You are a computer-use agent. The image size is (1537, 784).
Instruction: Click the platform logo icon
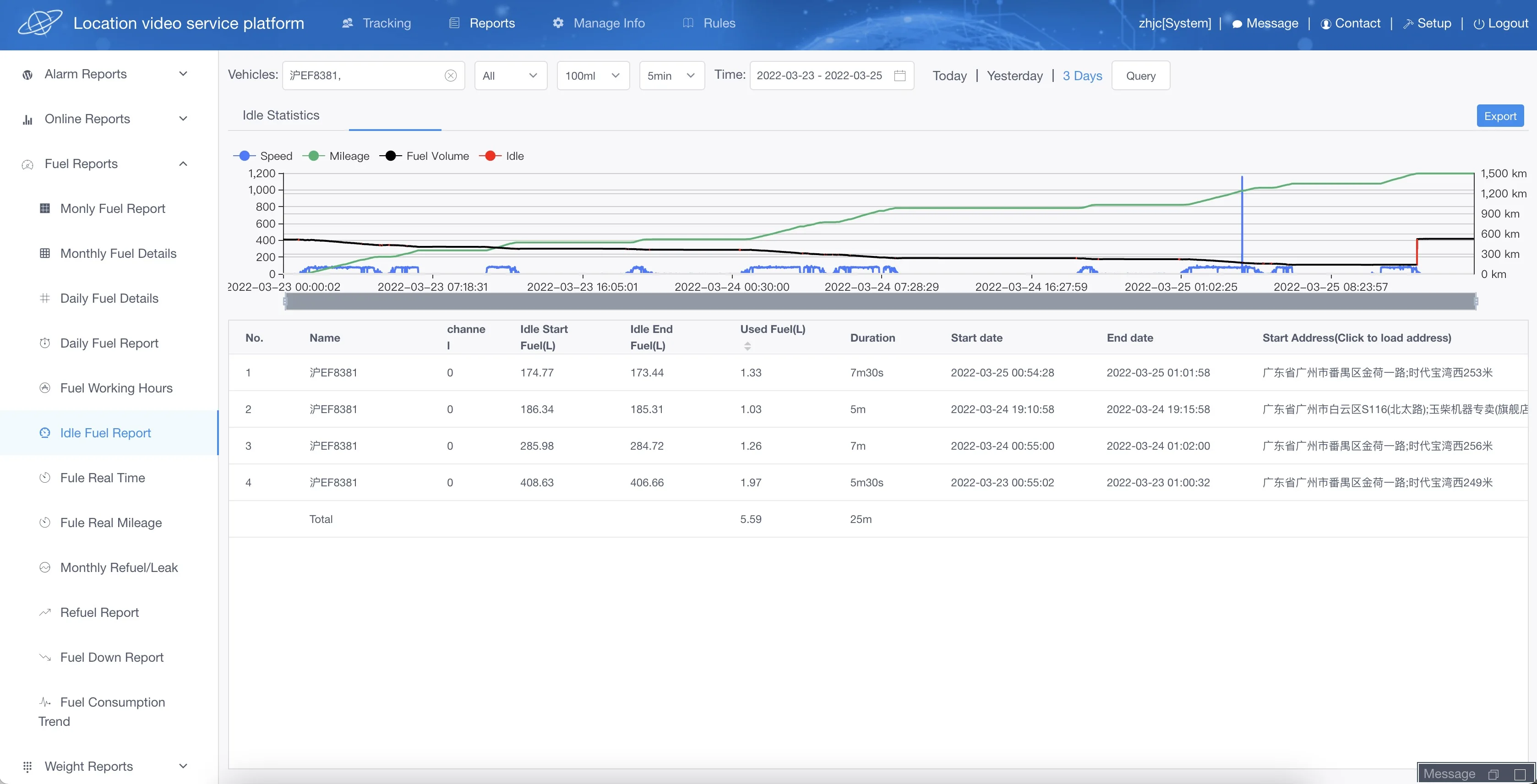coord(40,23)
